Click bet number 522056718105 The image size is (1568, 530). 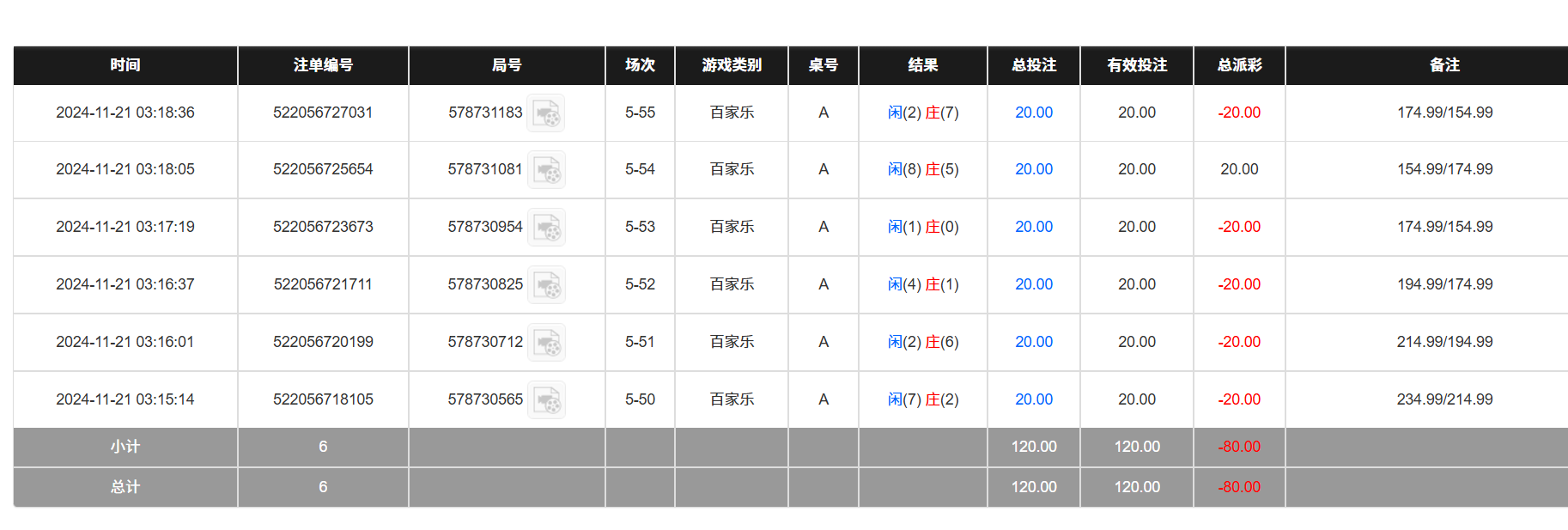[x=323, y=399]
